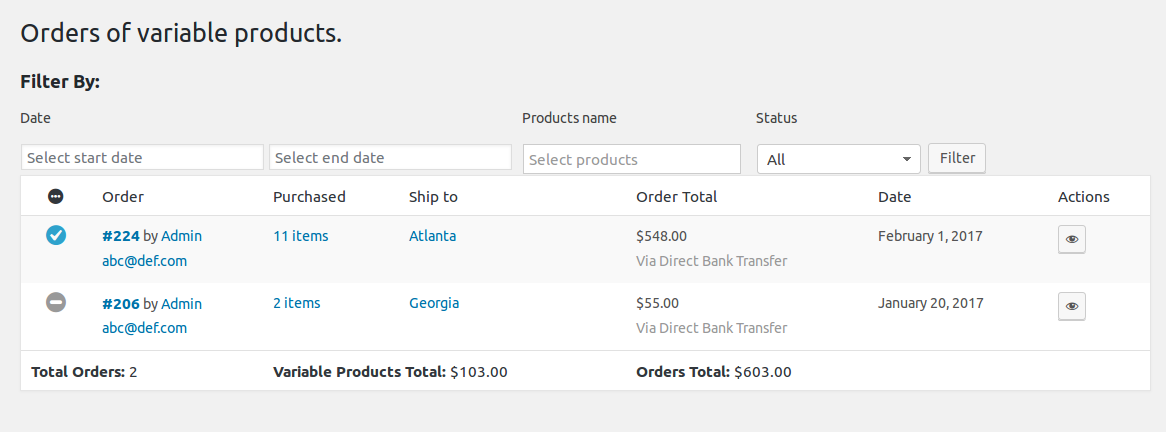The image size is (1166, 432).
Task: Focus the Select start date field
Action: click(x=142, y=158)
